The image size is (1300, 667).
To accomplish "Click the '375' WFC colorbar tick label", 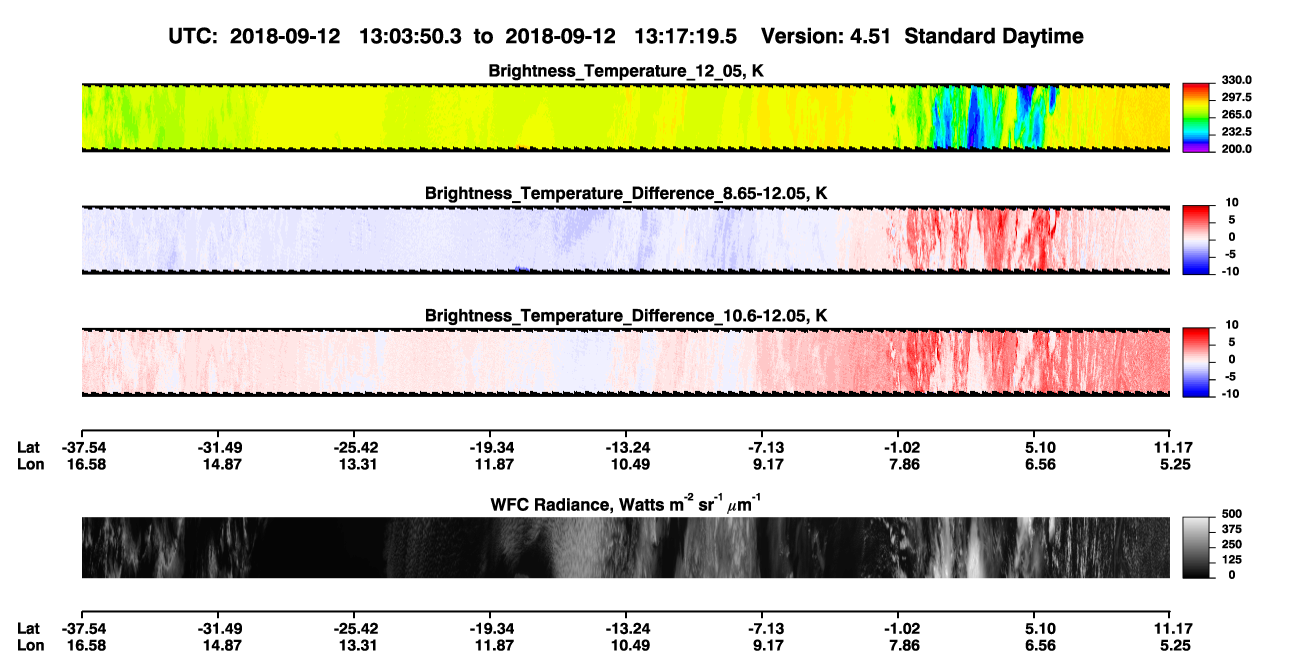I will (x=1230, y=529).
